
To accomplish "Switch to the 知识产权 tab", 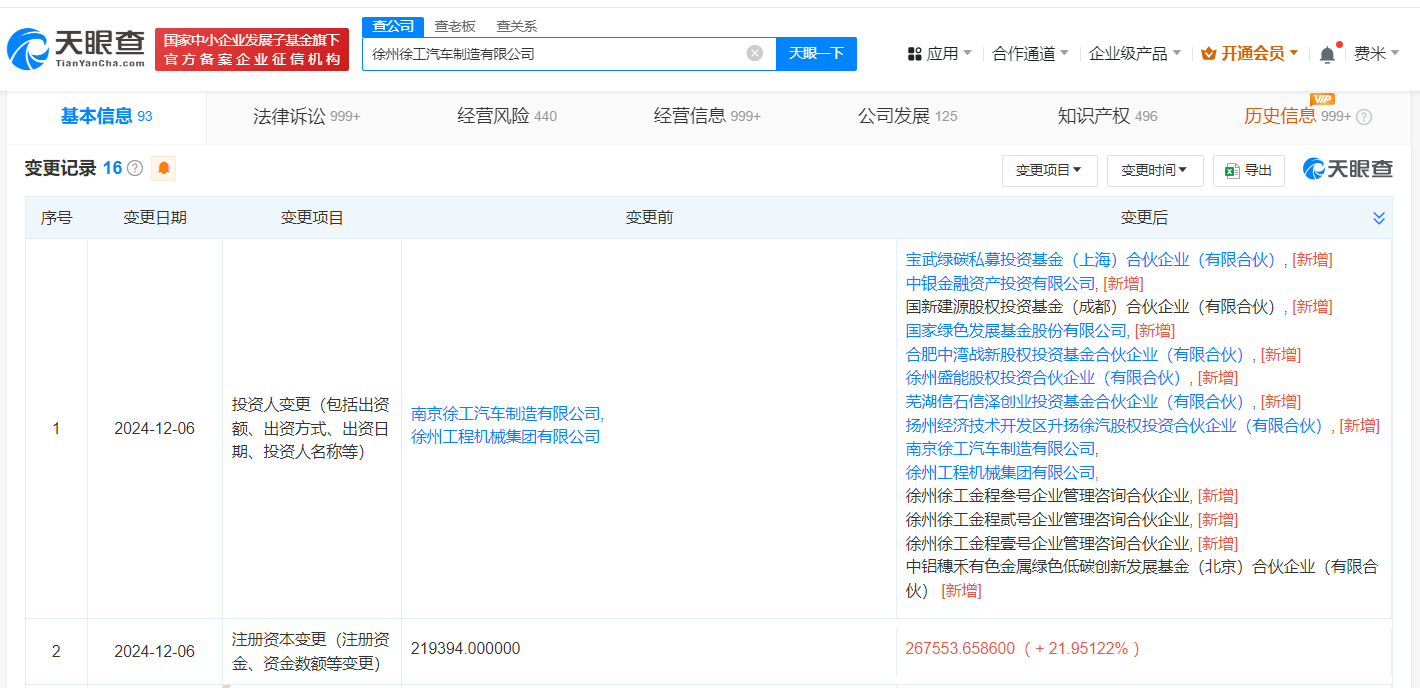I will click(x=1107, y=116).
